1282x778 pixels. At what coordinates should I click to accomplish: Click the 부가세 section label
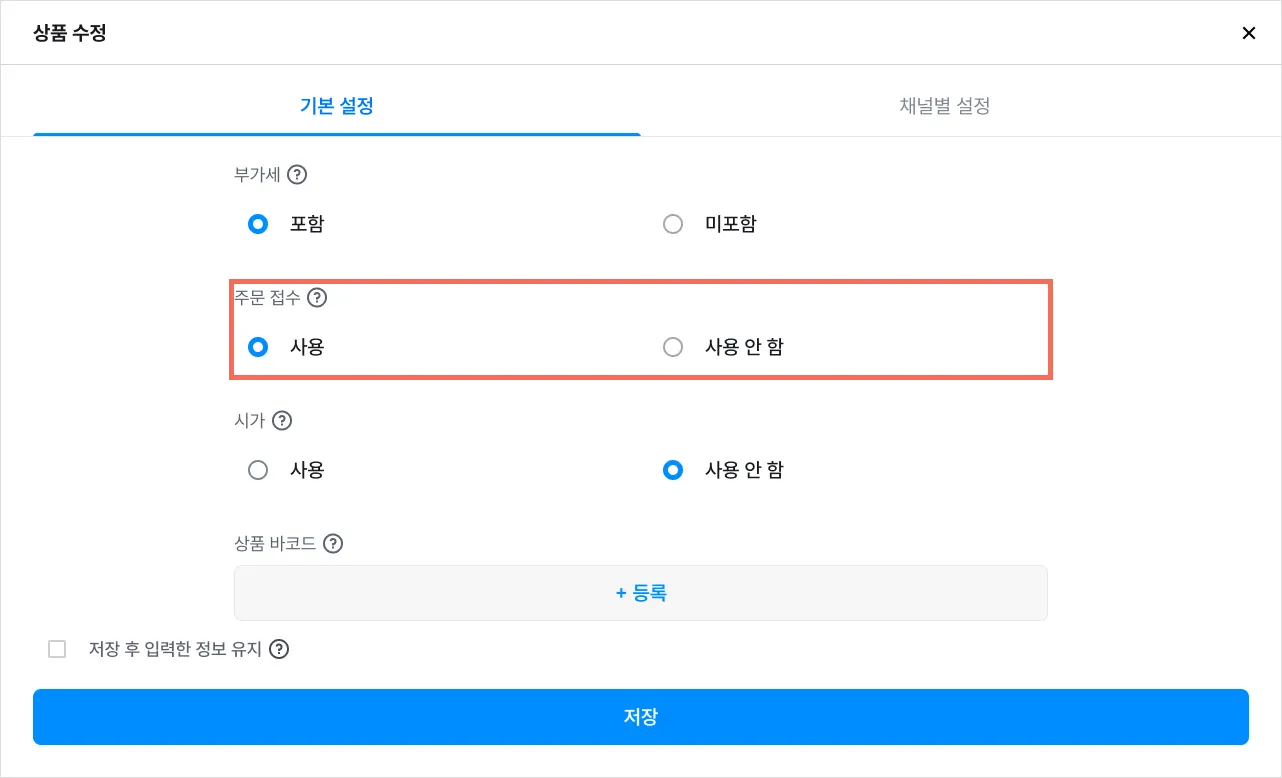click(x=257, y=175)
